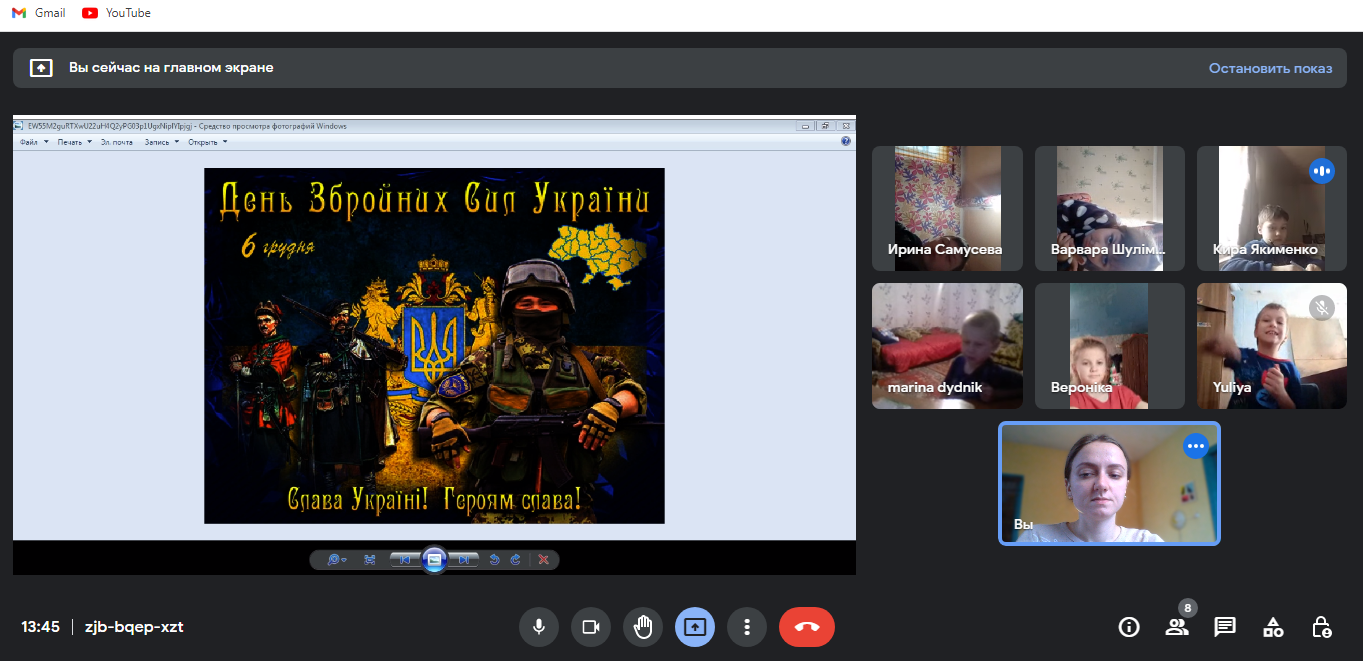Open the Файл menu in Photo Viewer
Viewport: 1363px width, 661px height.
(x=32, y=142)
